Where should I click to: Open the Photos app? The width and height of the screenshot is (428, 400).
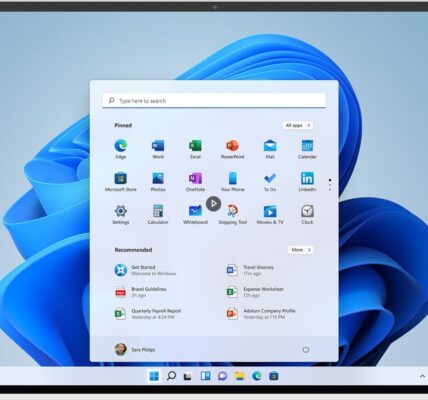(x=158, y=182)
